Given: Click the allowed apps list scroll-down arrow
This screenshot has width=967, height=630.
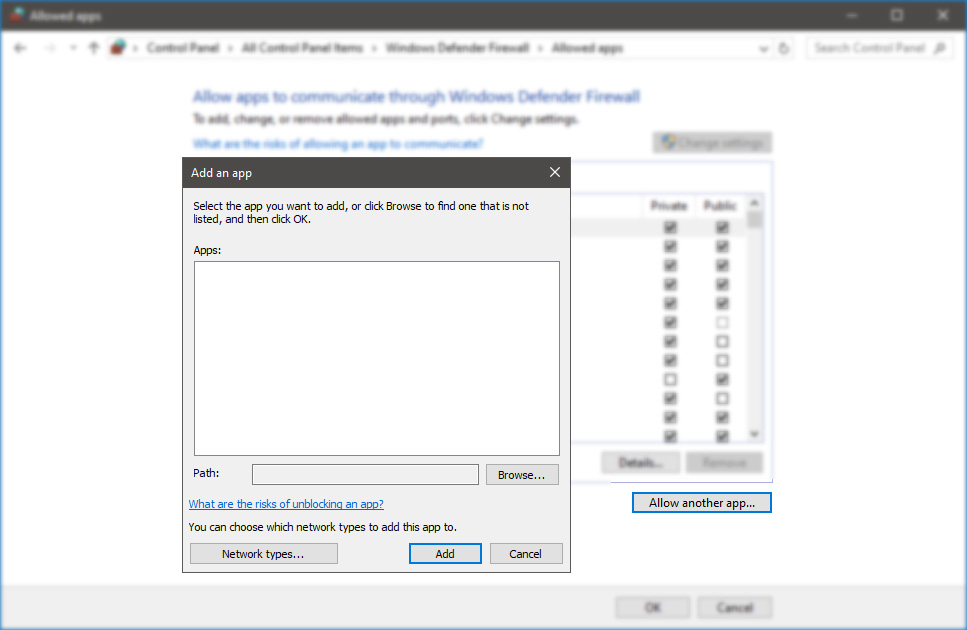Looking at the screenshot, I should [754, 435].
